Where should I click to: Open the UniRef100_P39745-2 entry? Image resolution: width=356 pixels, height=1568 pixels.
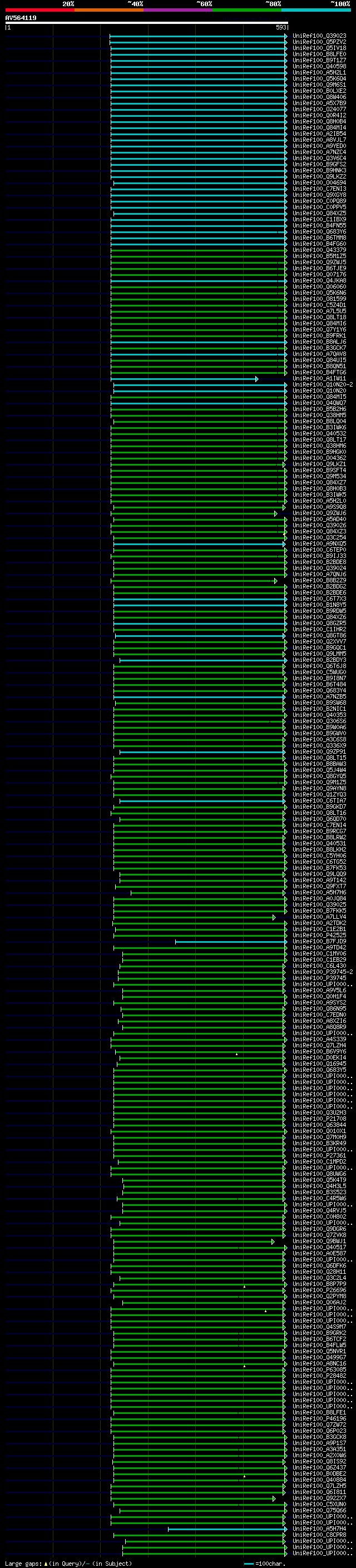[x=323, y=972]
